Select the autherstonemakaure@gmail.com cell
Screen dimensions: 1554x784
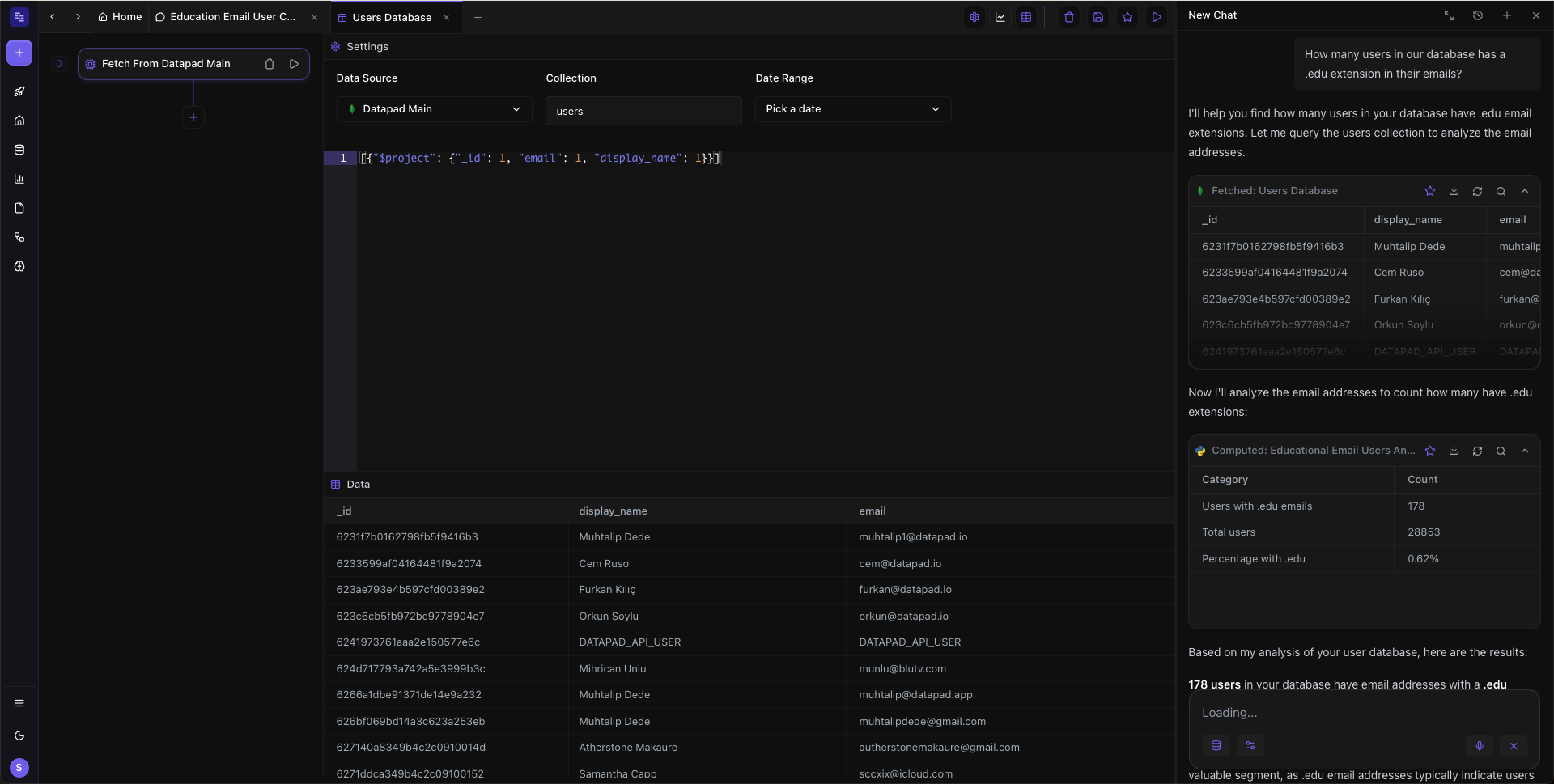coord(939,748)
